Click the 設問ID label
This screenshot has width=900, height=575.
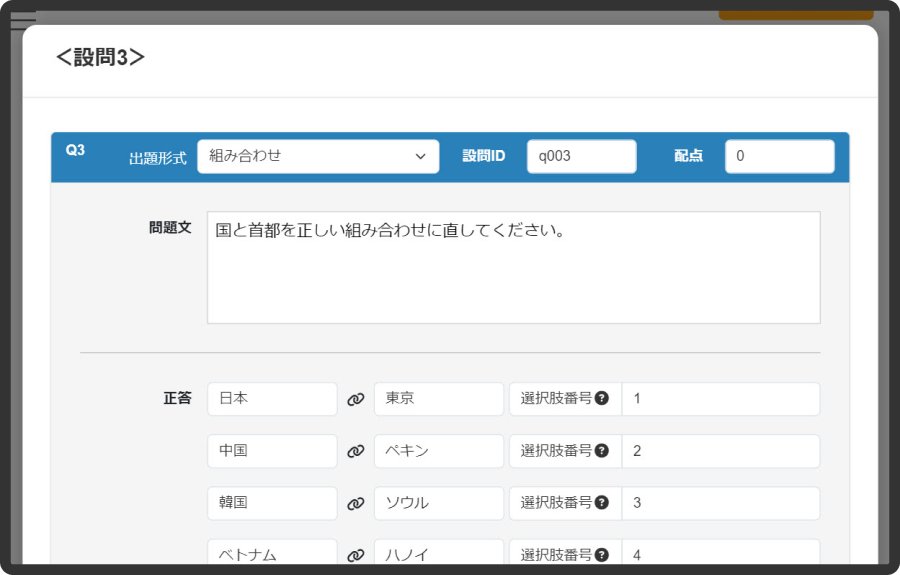pyautogui.click(x=484, y=156)
